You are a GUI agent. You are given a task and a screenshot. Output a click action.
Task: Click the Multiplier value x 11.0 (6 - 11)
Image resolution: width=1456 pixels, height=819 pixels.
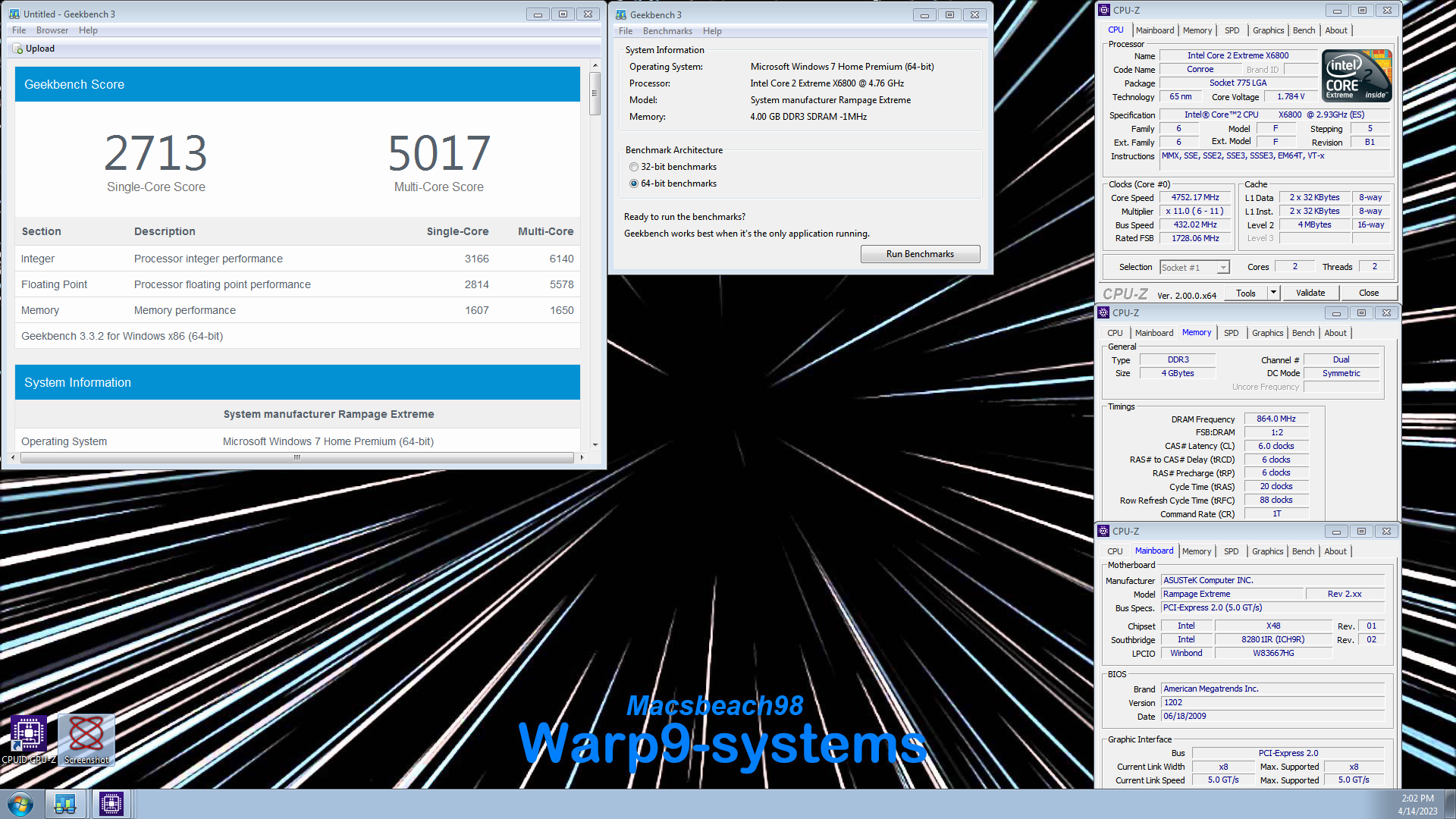coord(1195,211)
